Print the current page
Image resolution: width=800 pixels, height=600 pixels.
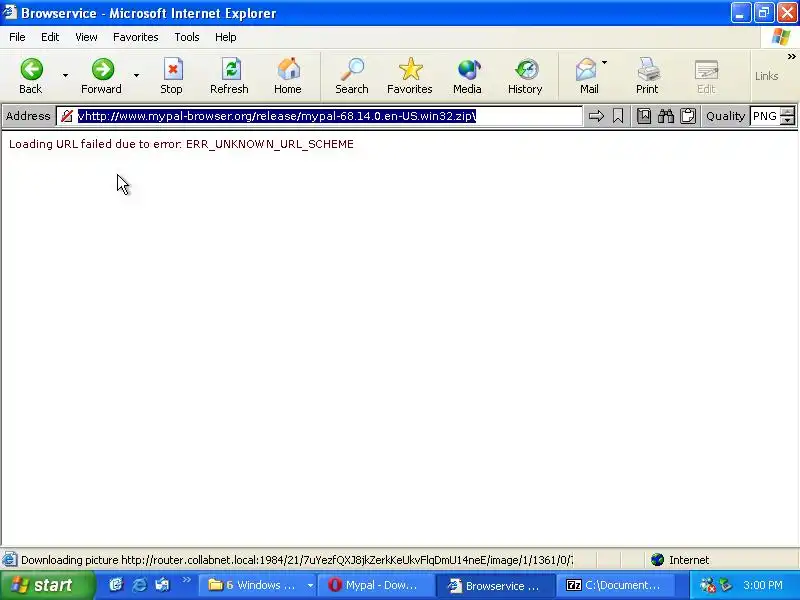click(x=647, y=76)
